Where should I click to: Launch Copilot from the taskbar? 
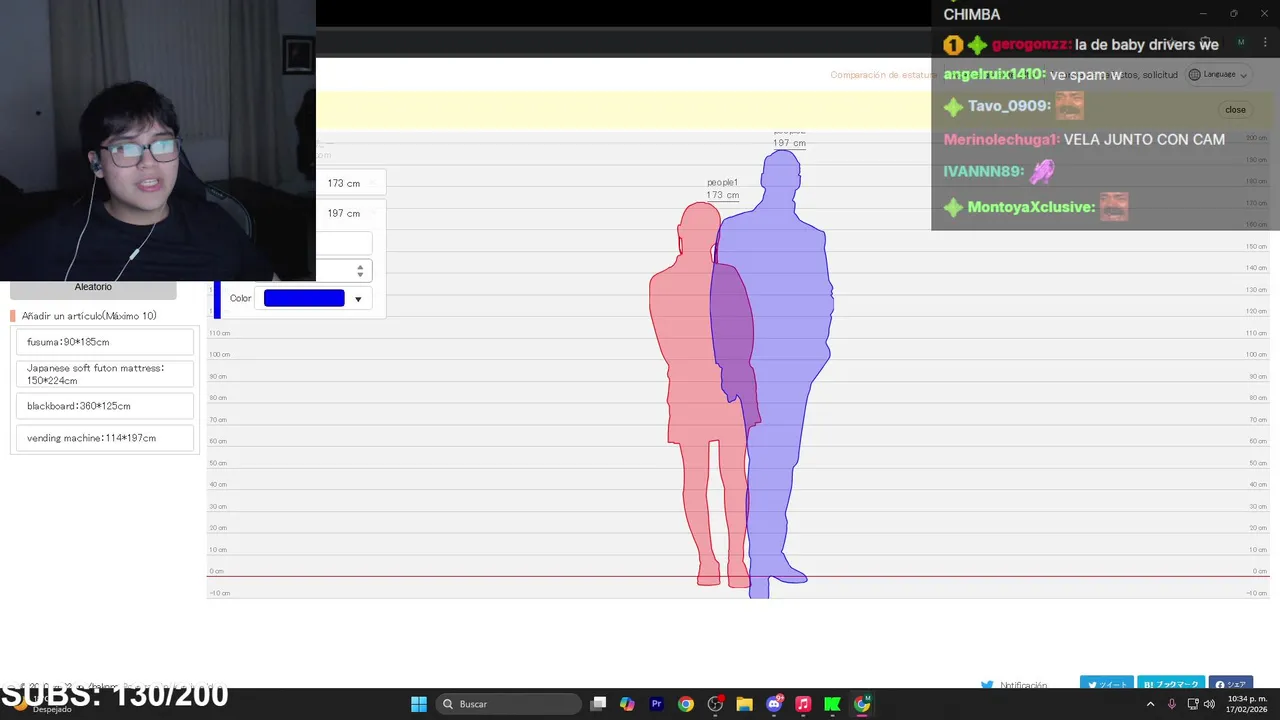click(x=627, y=704)
